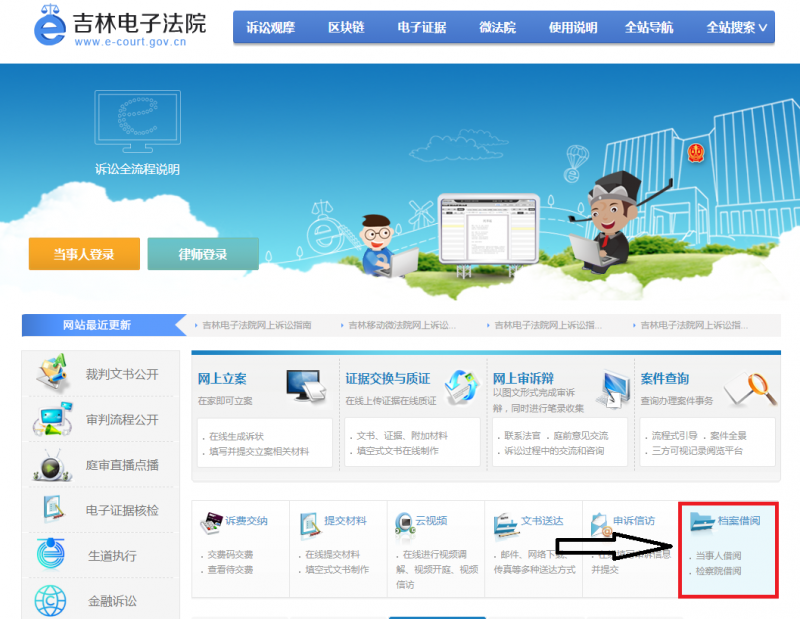Go to 电子证据 in navigation bar

pyautogui.click(x=421, y=27)
